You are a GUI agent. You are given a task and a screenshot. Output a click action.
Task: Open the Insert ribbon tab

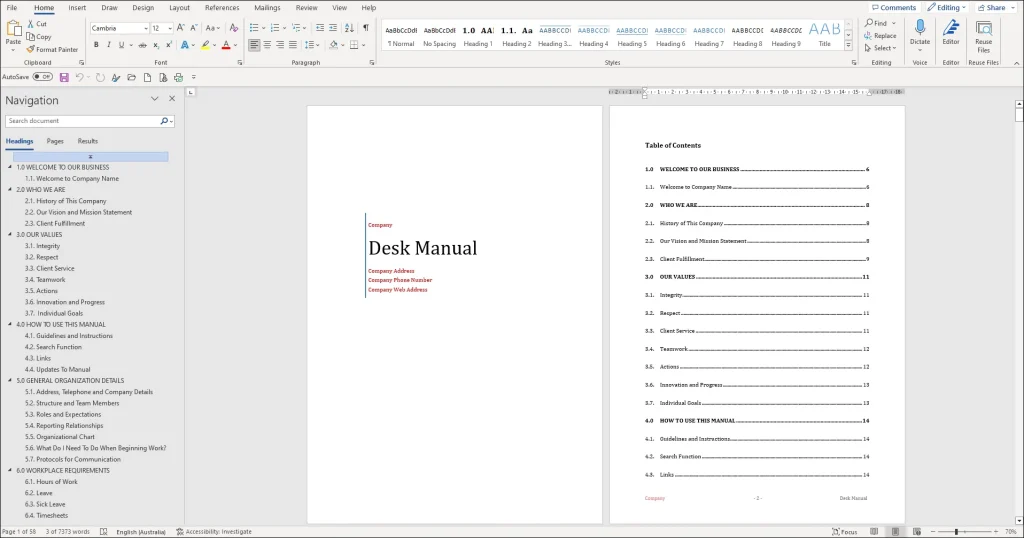pos(77,8)
